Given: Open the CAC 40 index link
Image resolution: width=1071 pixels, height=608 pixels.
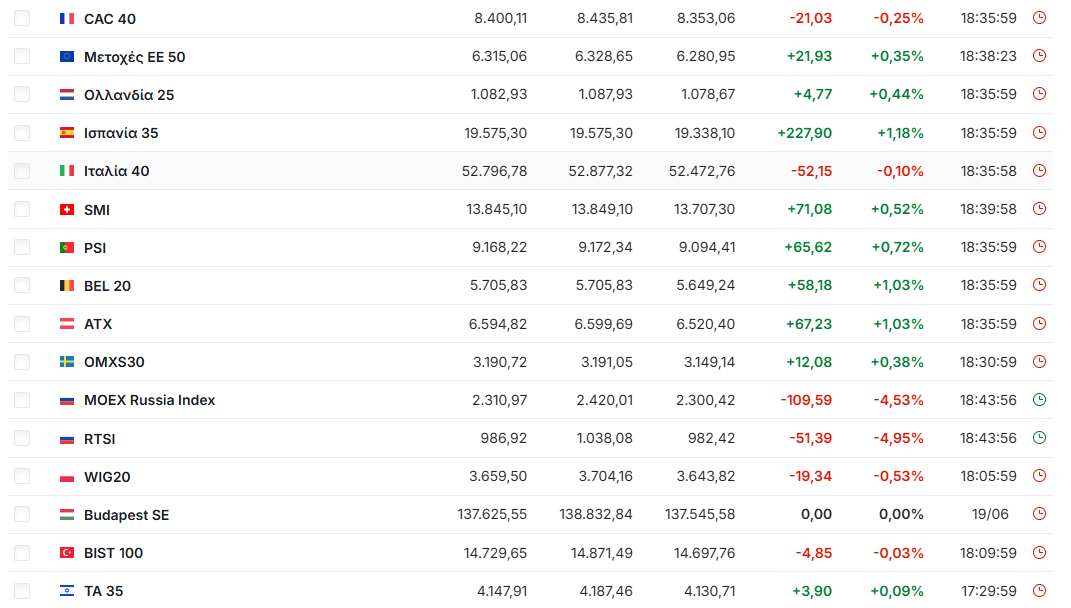Looking at the screenshot, I should coord(110,19).
